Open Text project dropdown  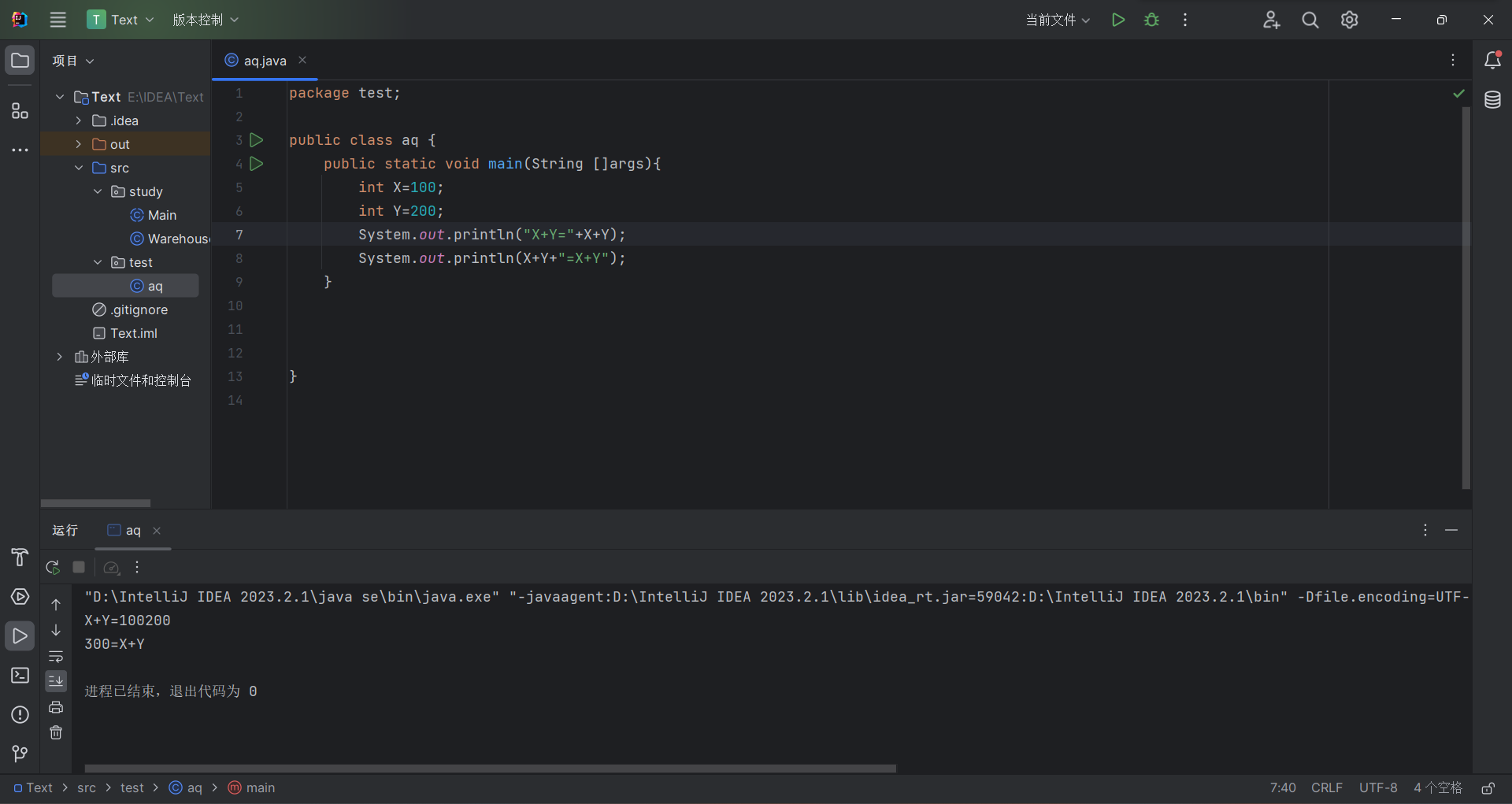pyautogui.click(x=120, y=20)
